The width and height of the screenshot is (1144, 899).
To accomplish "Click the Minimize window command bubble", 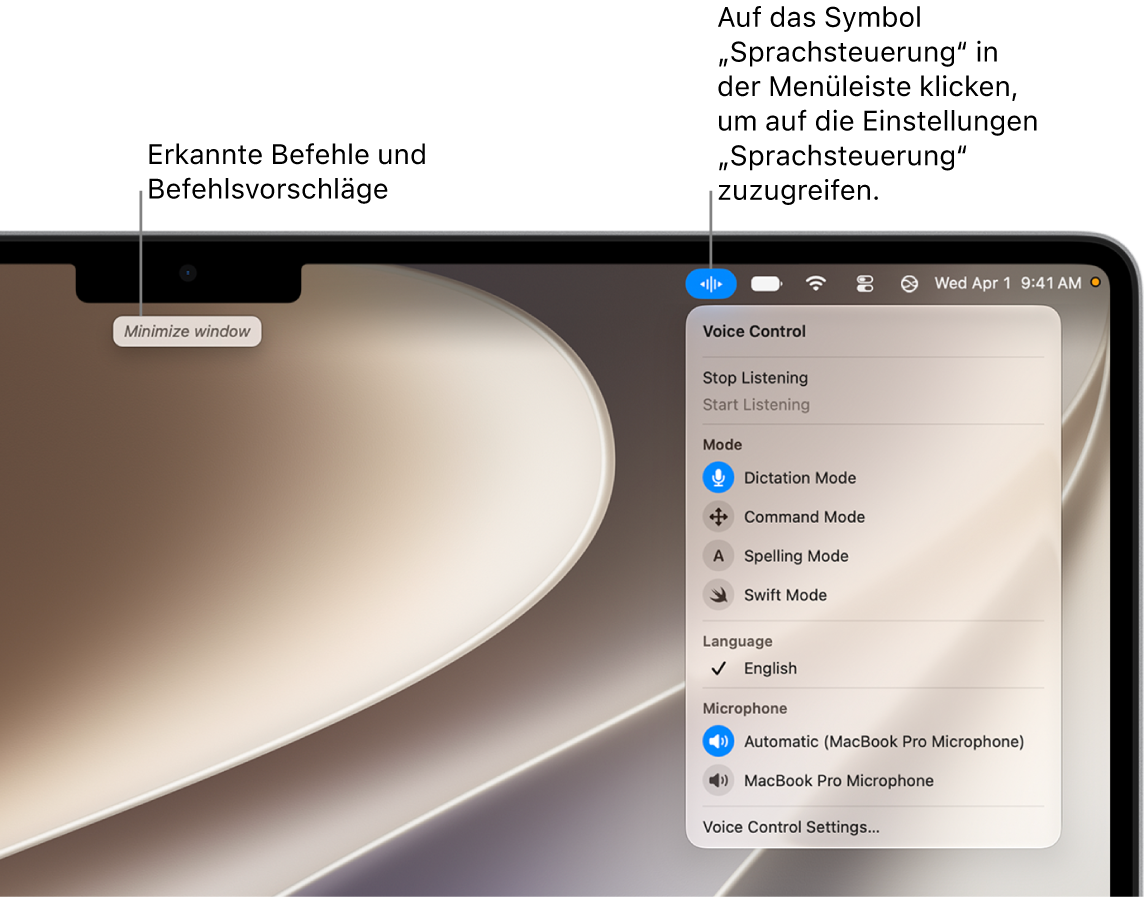I will coord(187,331).
